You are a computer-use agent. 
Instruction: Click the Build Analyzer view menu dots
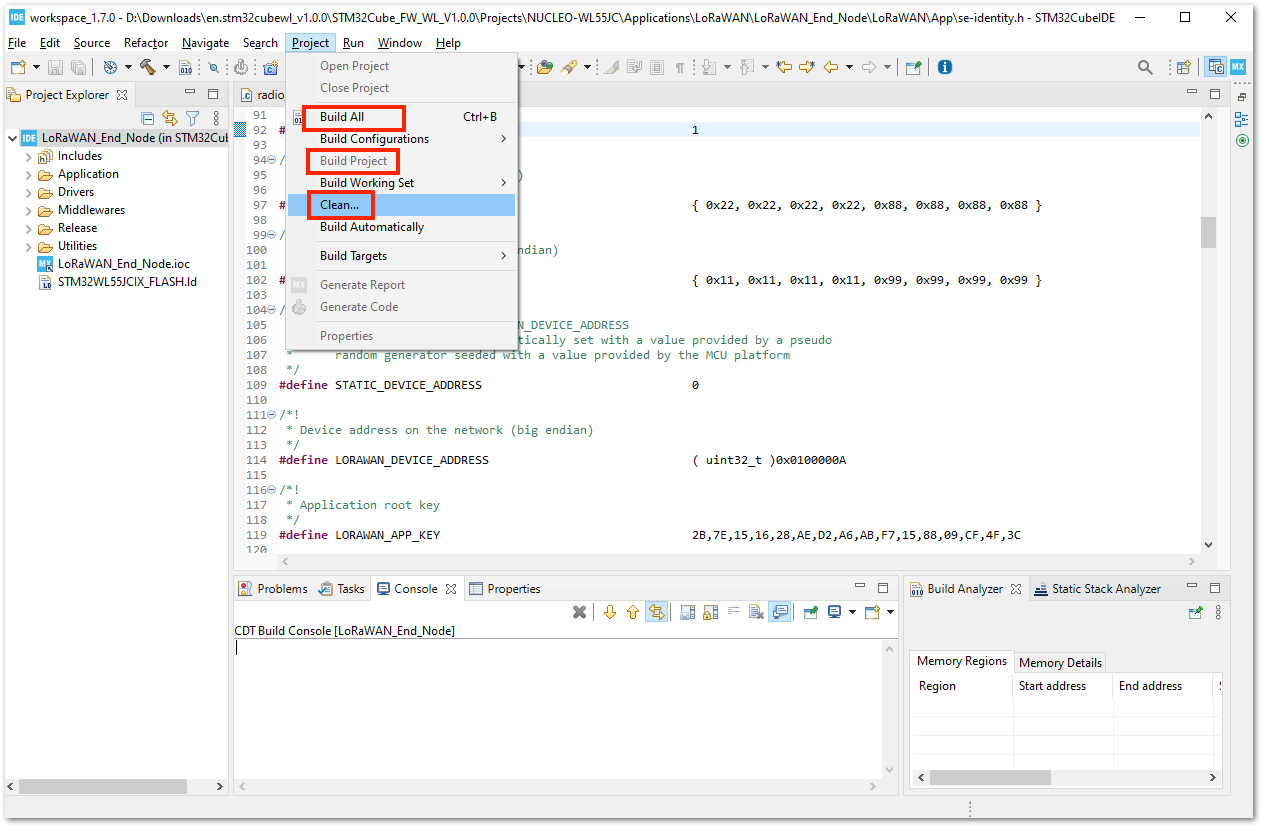1218,612
